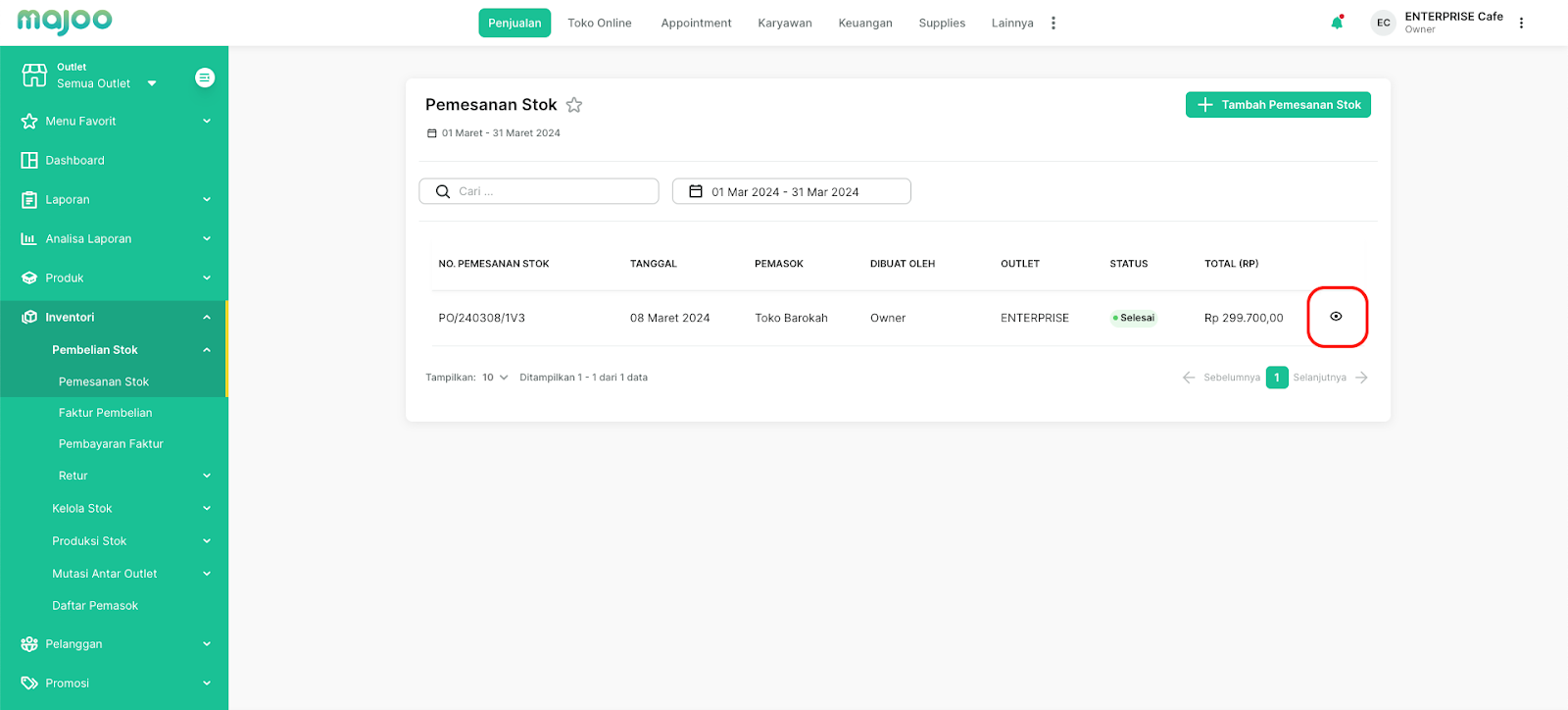The width and height of the screenshot is (1568, 710).
Task: Click the Promosi tag icon
Action: [x=29, y=684]
